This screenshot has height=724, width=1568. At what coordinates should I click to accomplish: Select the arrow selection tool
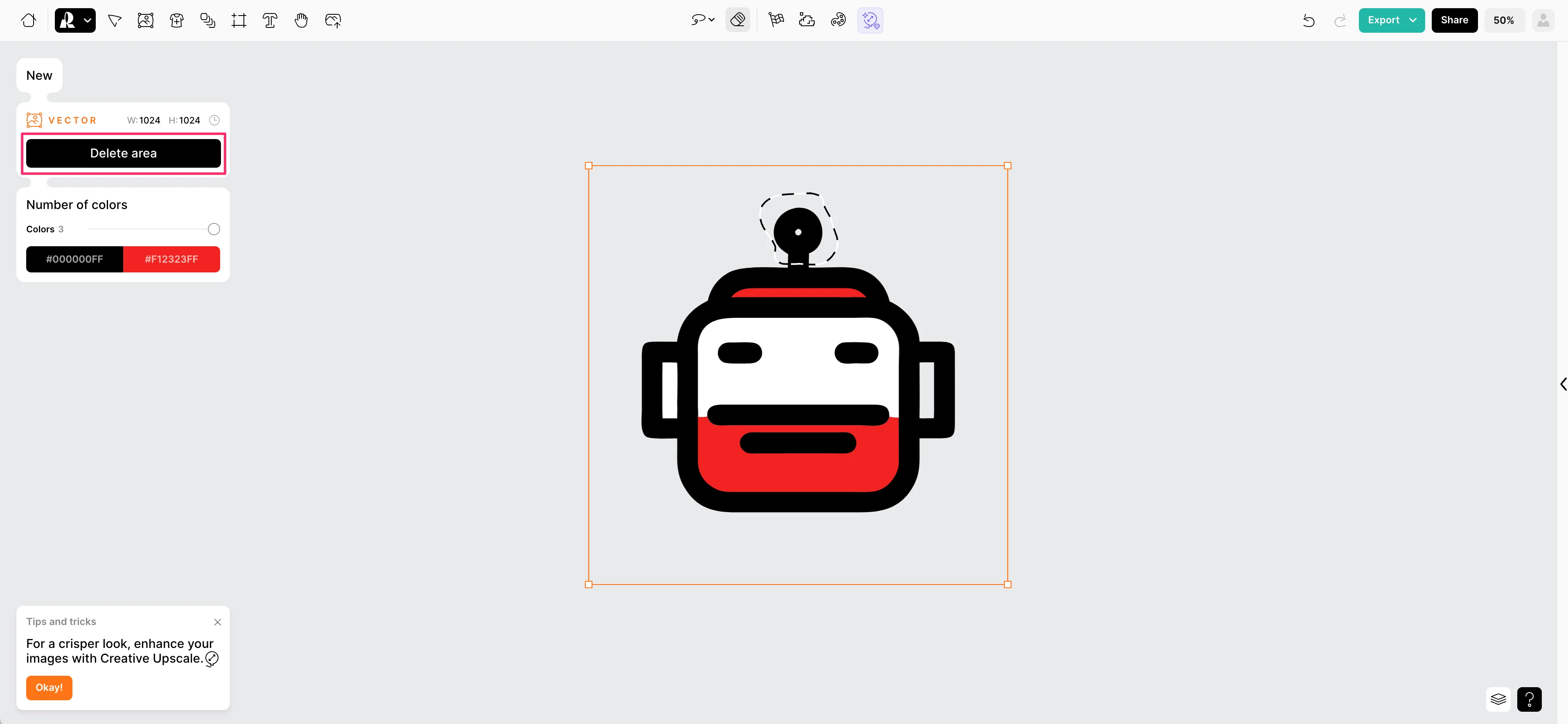[115, 20]
